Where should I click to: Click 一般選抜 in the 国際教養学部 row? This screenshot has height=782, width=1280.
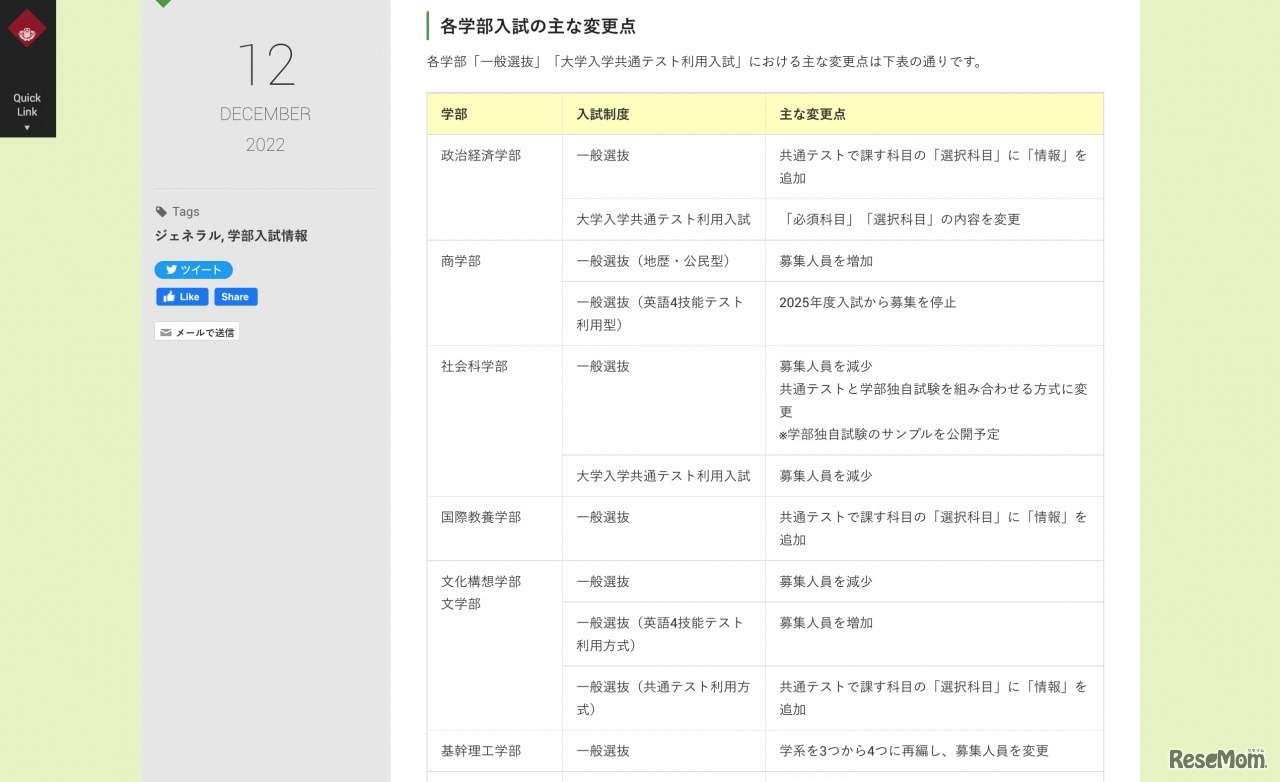click(x=603, y=518)
